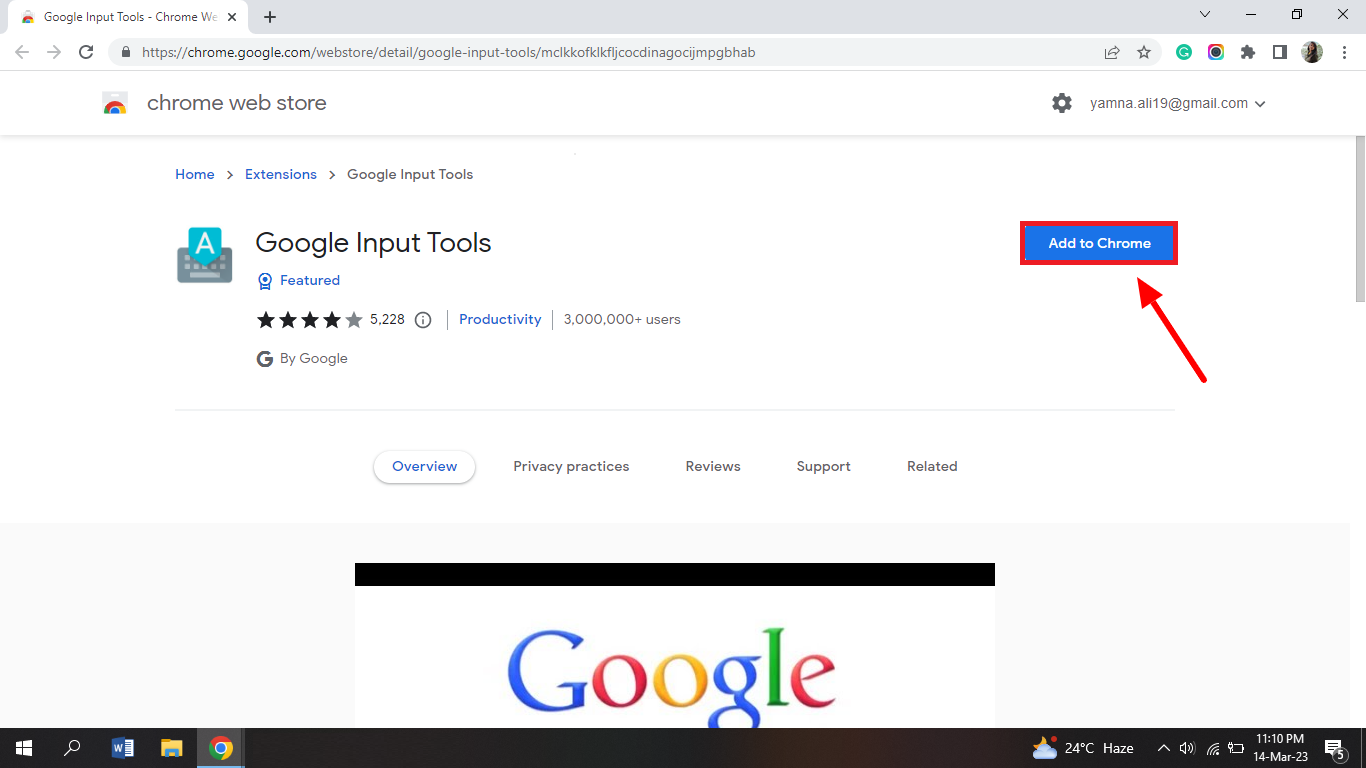The image size is (1366, 768).
Task: Open the Chrome extensions puzzle icon
Action: click(x=1248, y=52)
